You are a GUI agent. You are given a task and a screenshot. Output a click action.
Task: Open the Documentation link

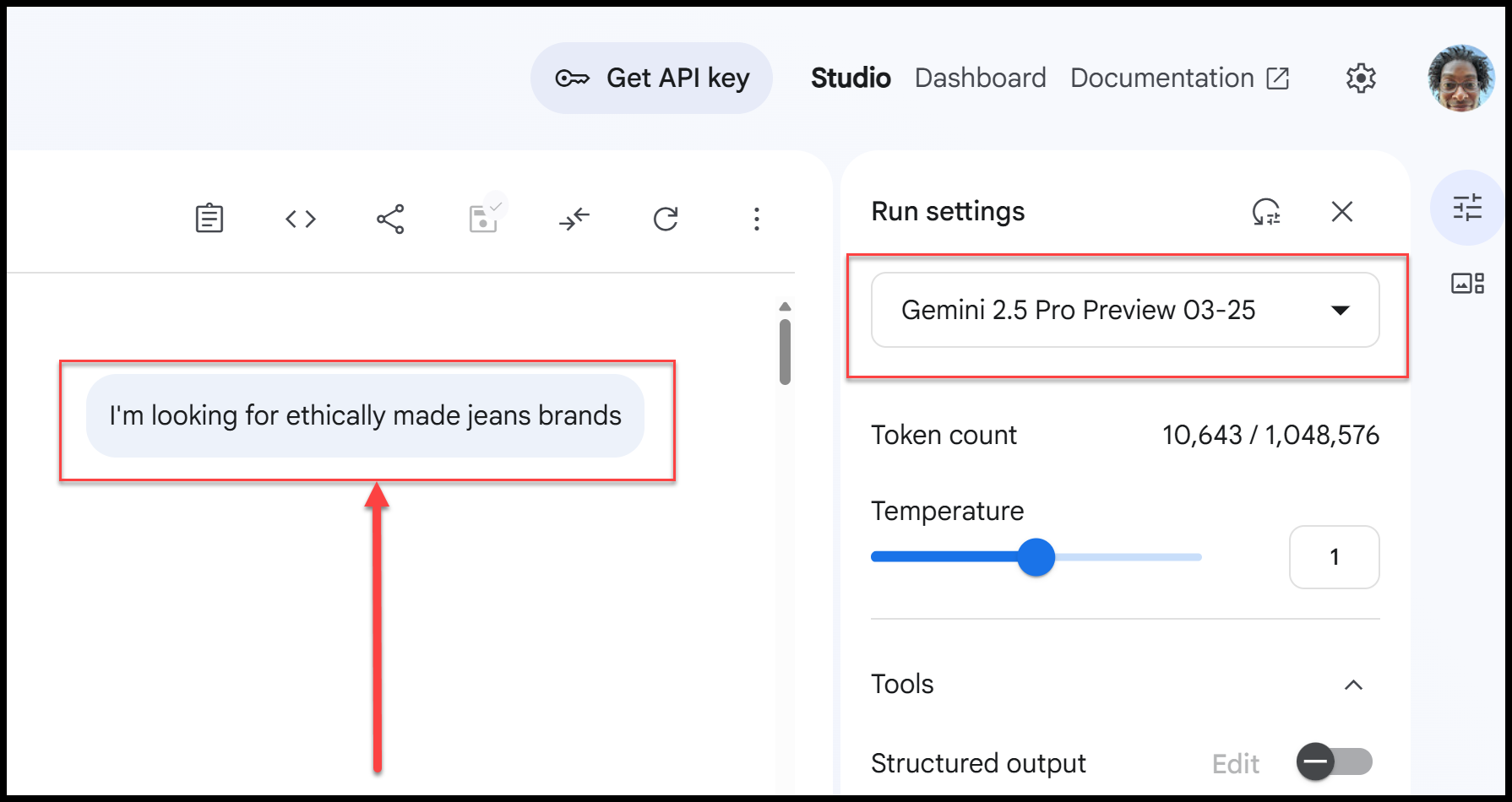pyautogui.click(x=1179, y=79)
